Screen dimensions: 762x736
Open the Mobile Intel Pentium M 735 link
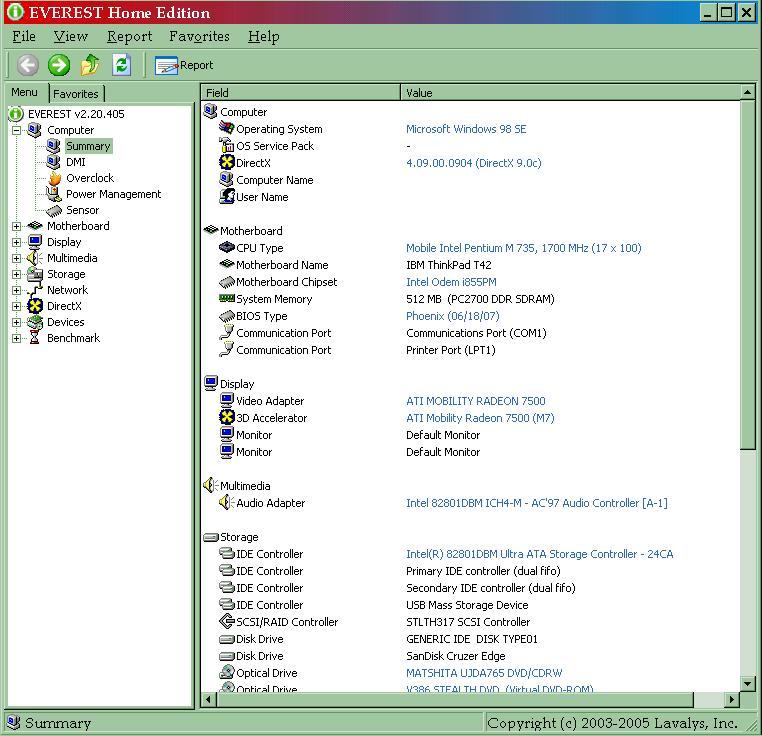[523, 248]
